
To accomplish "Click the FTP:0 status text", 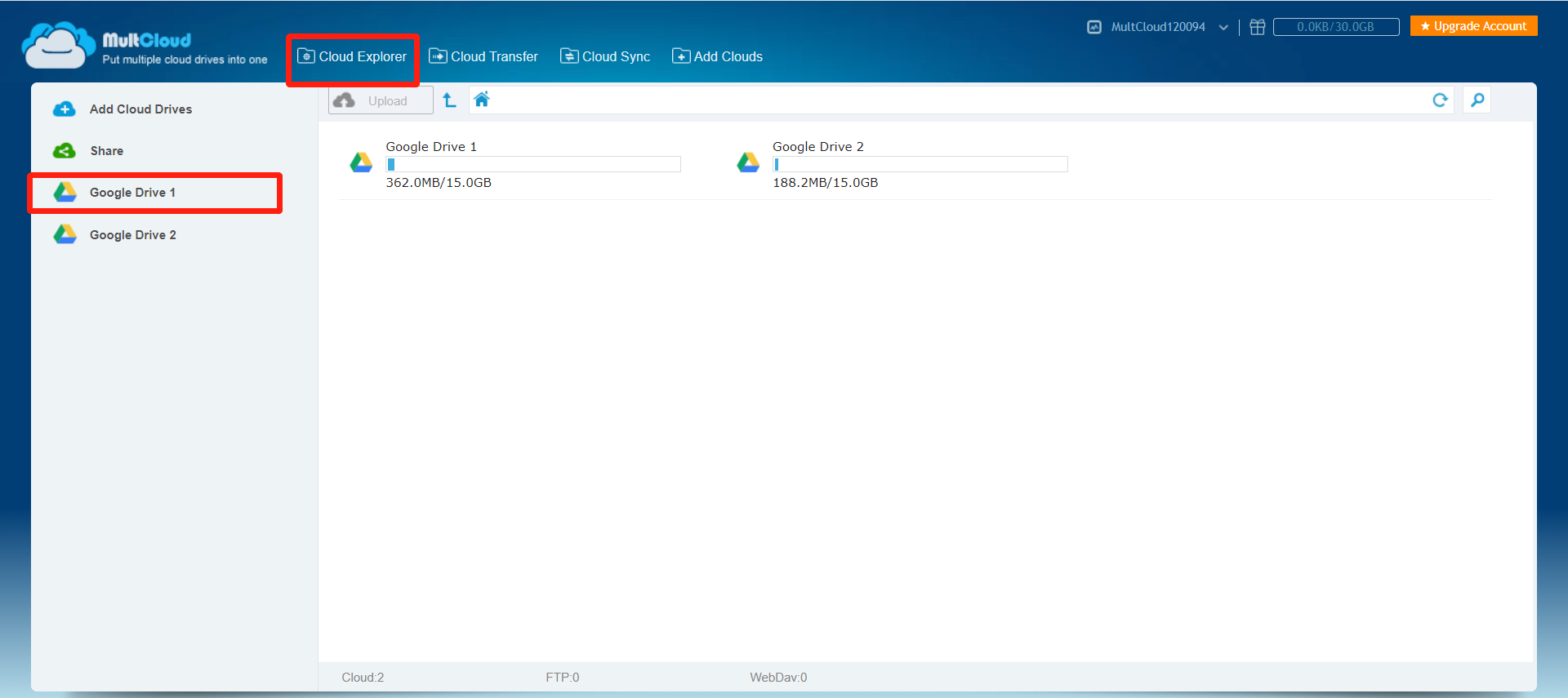I will (563, 678).
